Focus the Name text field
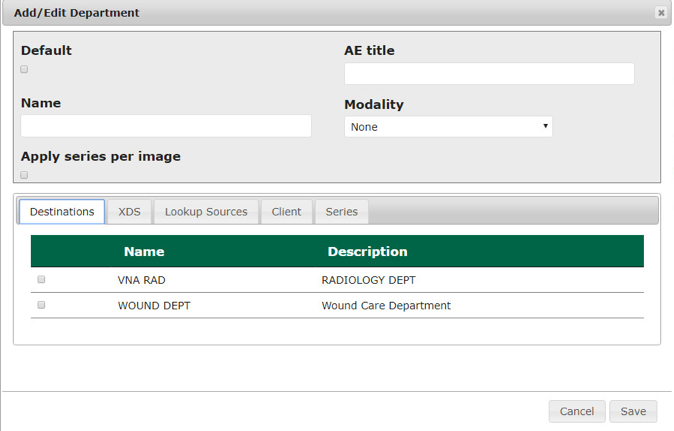674x431 pixels. (166, 126)
